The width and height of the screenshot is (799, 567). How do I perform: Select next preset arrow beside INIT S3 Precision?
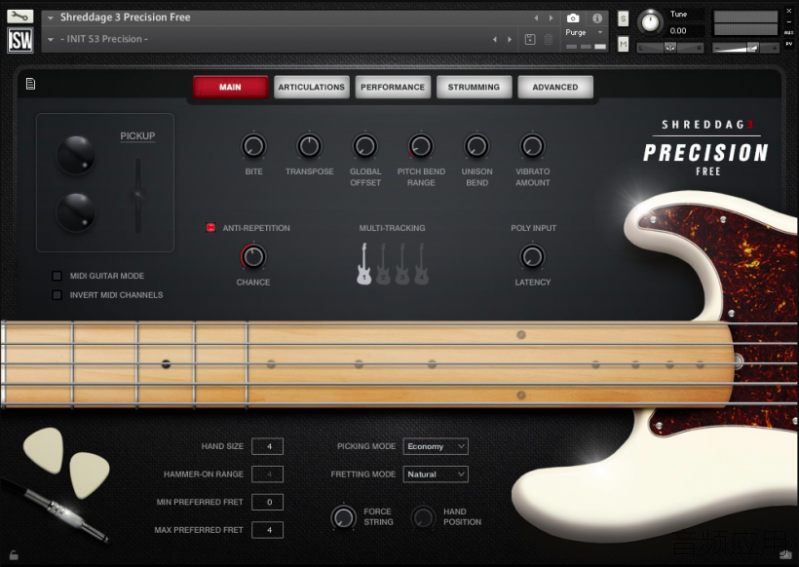point(510,39)
